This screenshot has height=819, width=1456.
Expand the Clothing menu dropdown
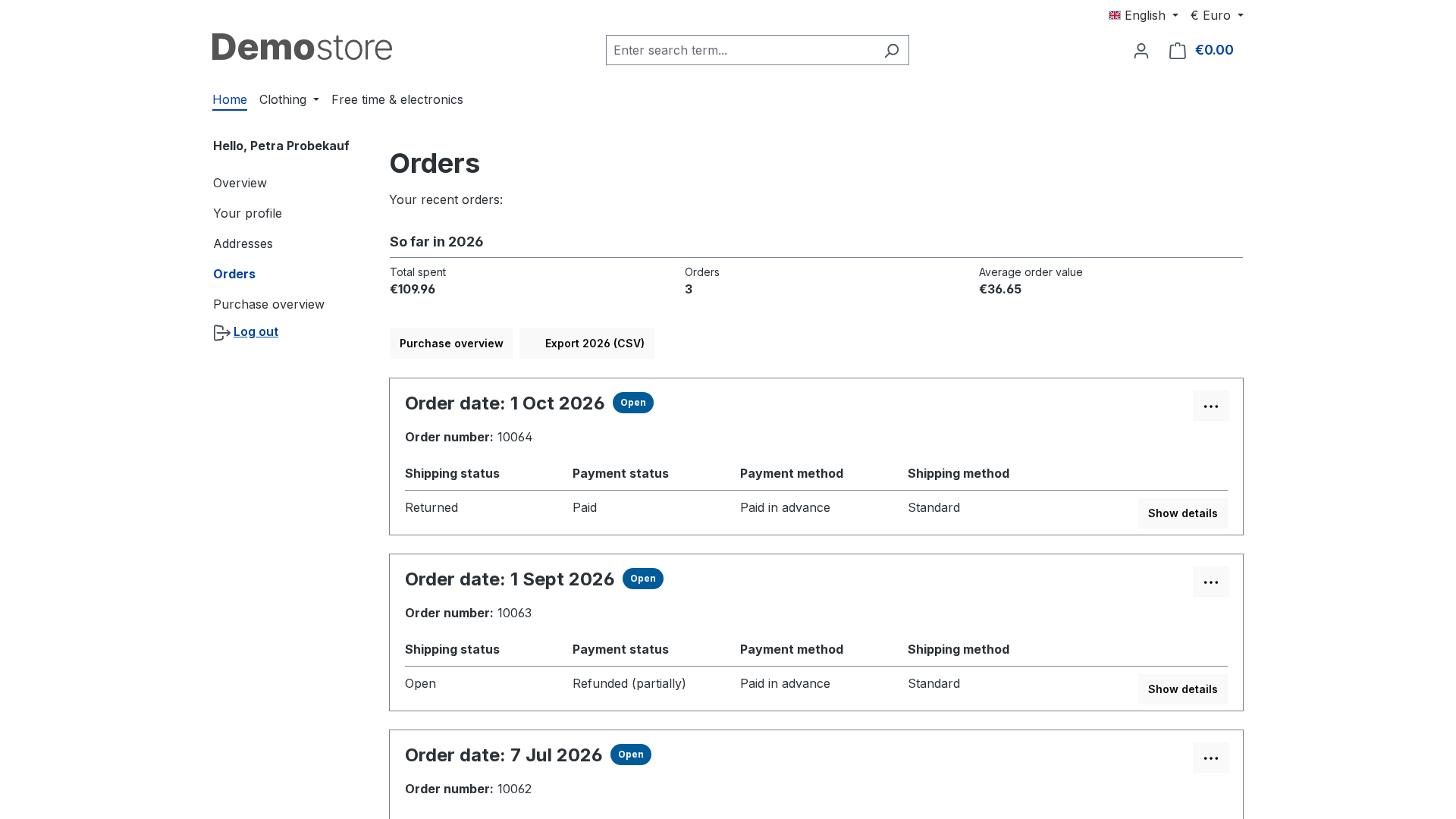[289, 99]
